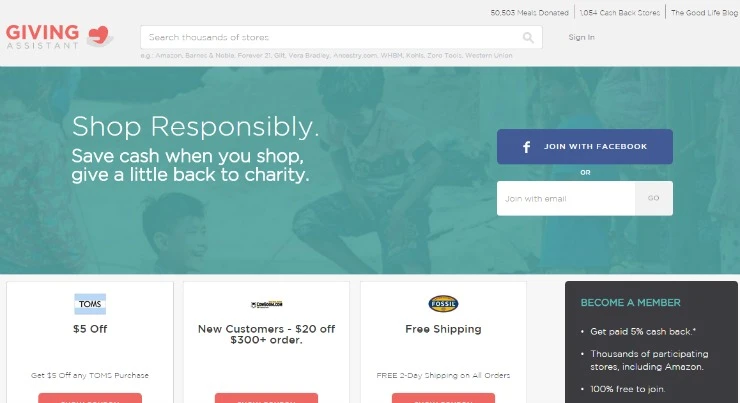Image resolution: width=740 pixels, height=403 pixels.
Task: Join with Facebook button
Action: 585,147
